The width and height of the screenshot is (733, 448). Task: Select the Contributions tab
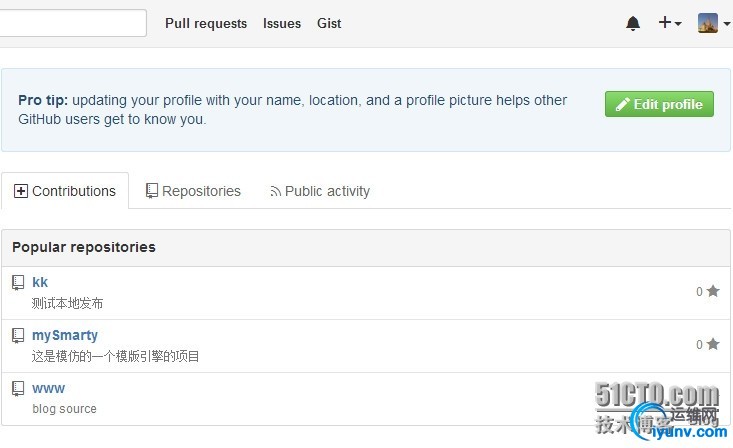coord(65,191)
